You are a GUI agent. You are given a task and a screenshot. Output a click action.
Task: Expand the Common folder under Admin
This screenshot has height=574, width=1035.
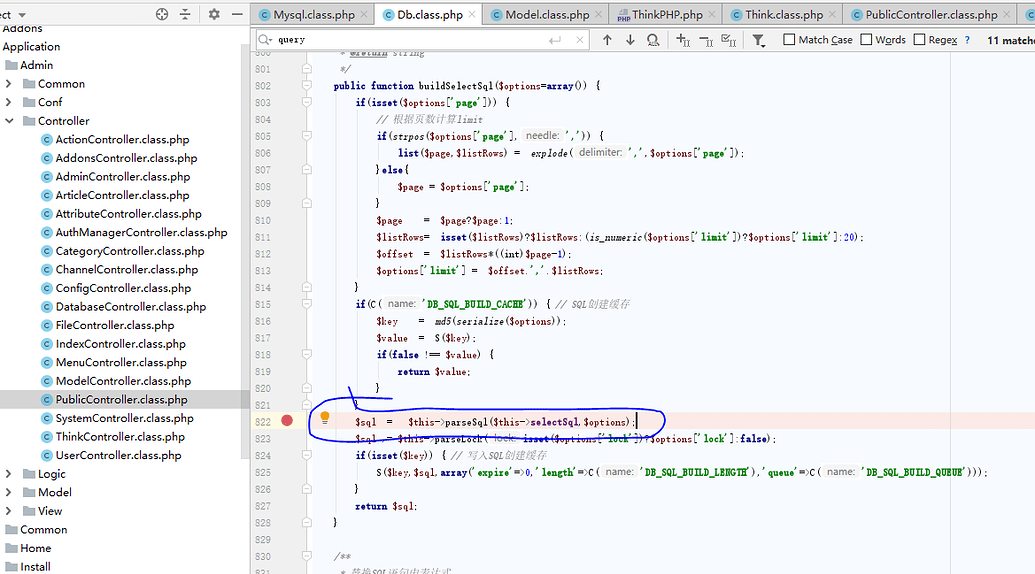(x=8, y=84)
